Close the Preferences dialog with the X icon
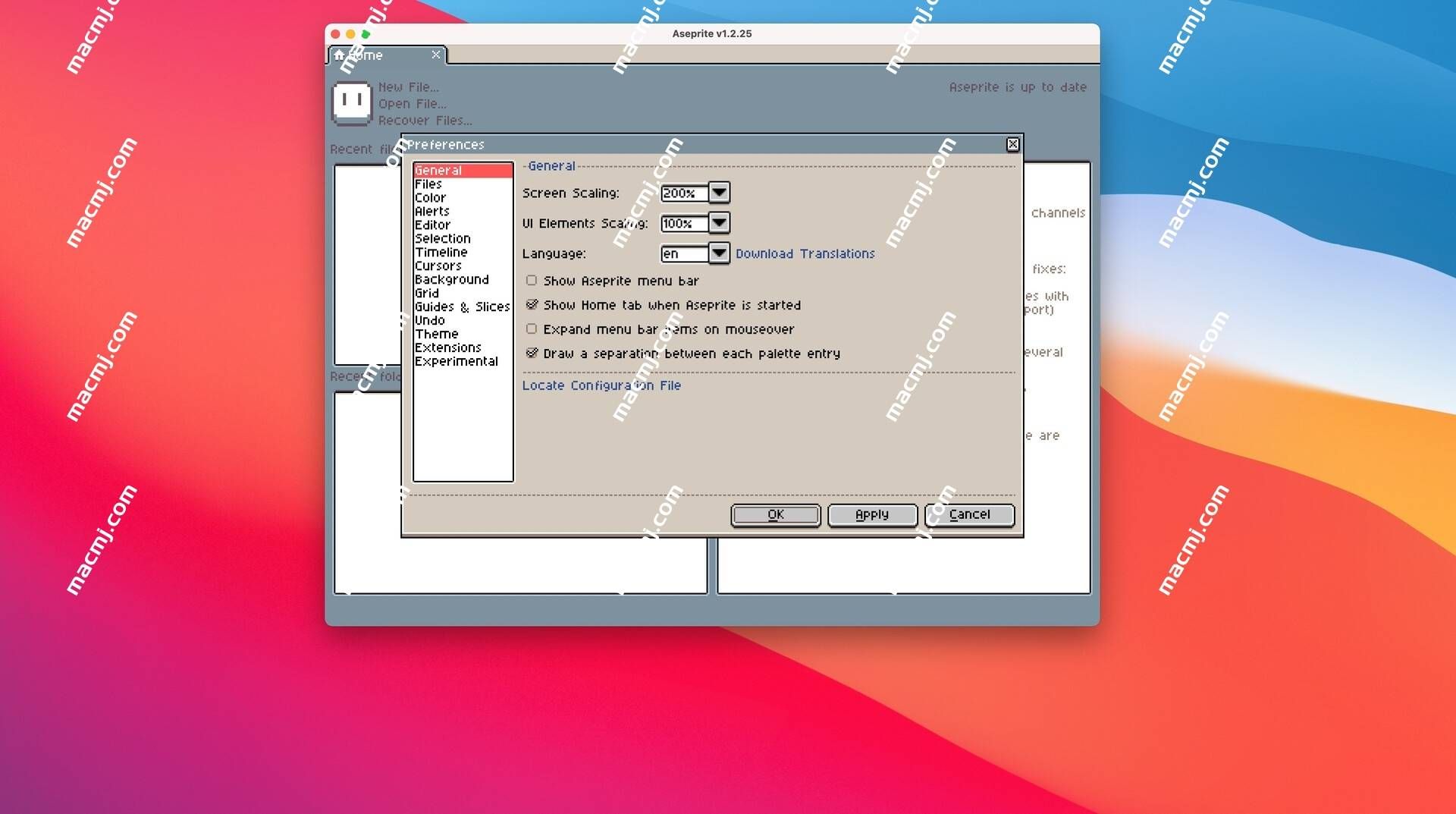 click(1012, 144)
